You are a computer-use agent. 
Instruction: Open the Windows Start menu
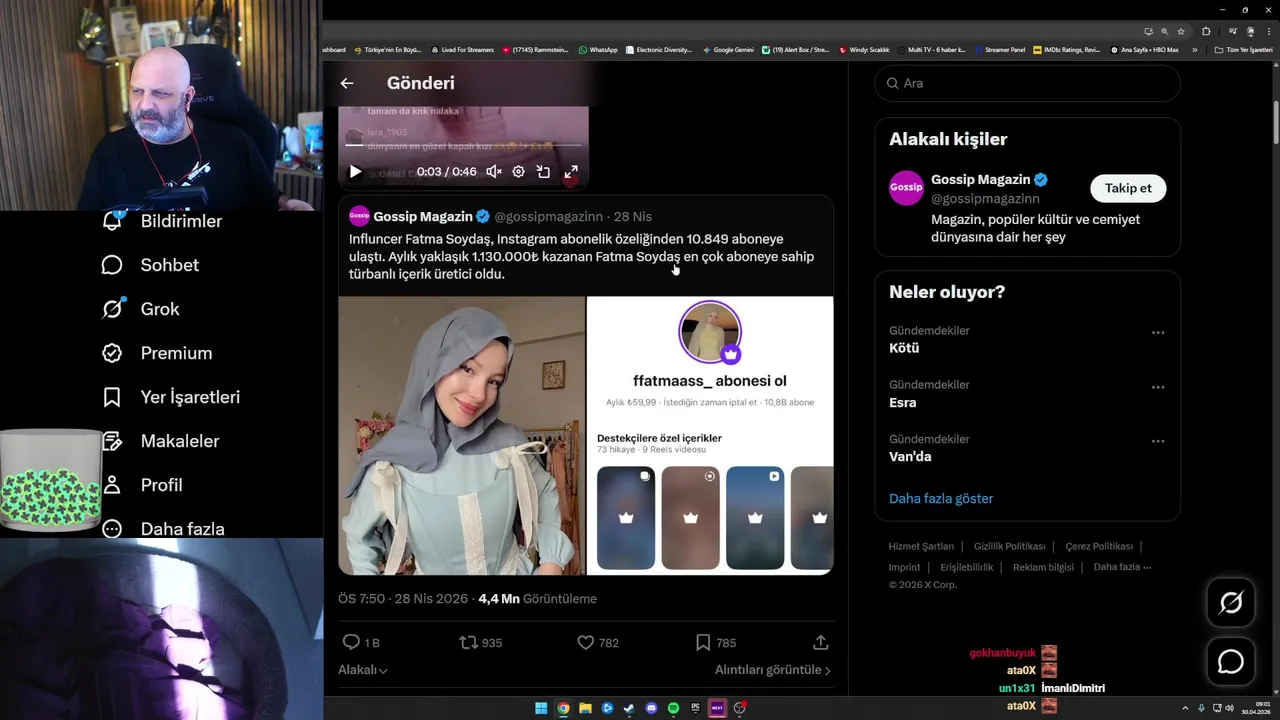pos(541,708)
